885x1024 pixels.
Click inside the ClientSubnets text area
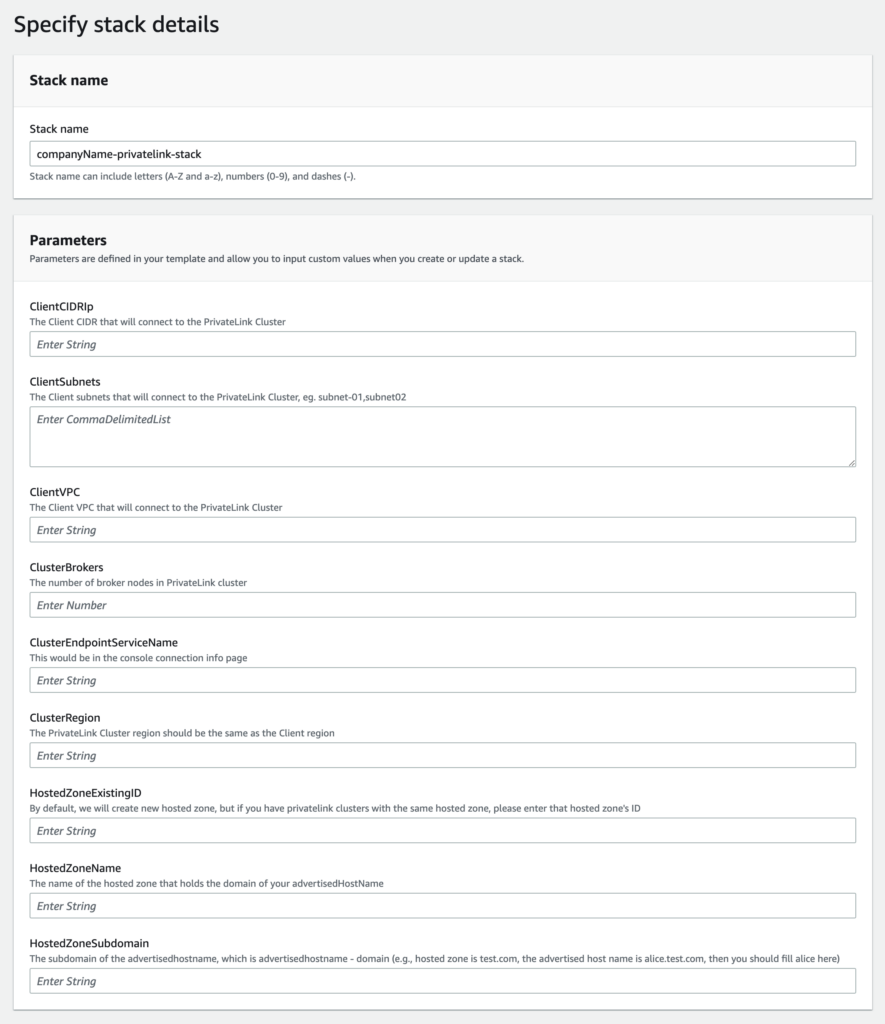(x=442, y=436)
